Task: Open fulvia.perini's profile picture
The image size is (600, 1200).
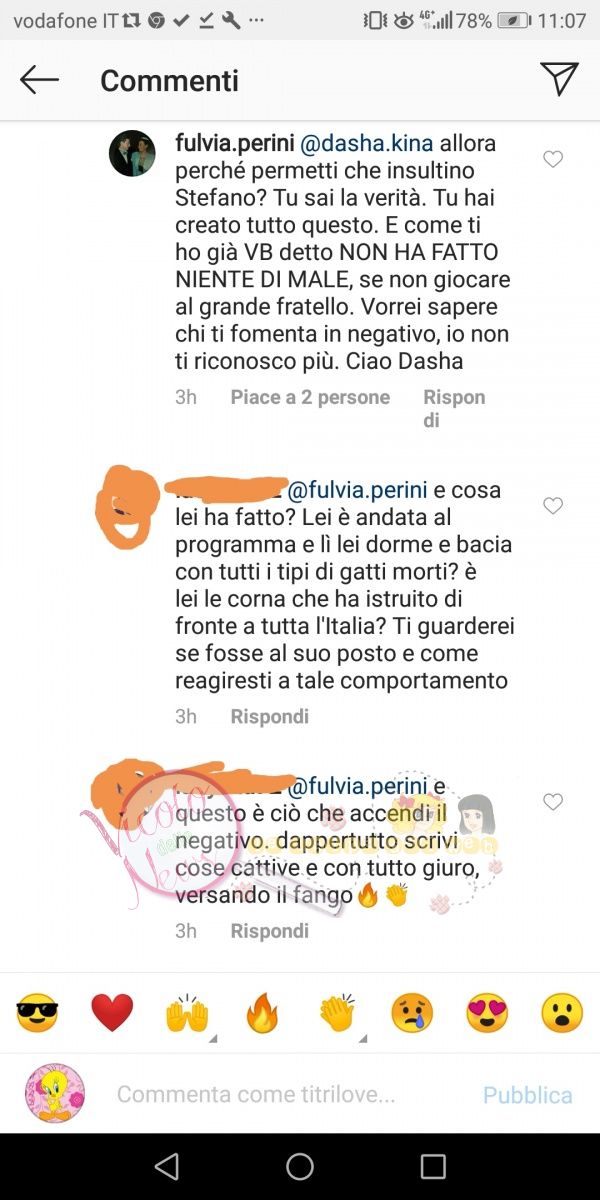Action: coord(132,153)
